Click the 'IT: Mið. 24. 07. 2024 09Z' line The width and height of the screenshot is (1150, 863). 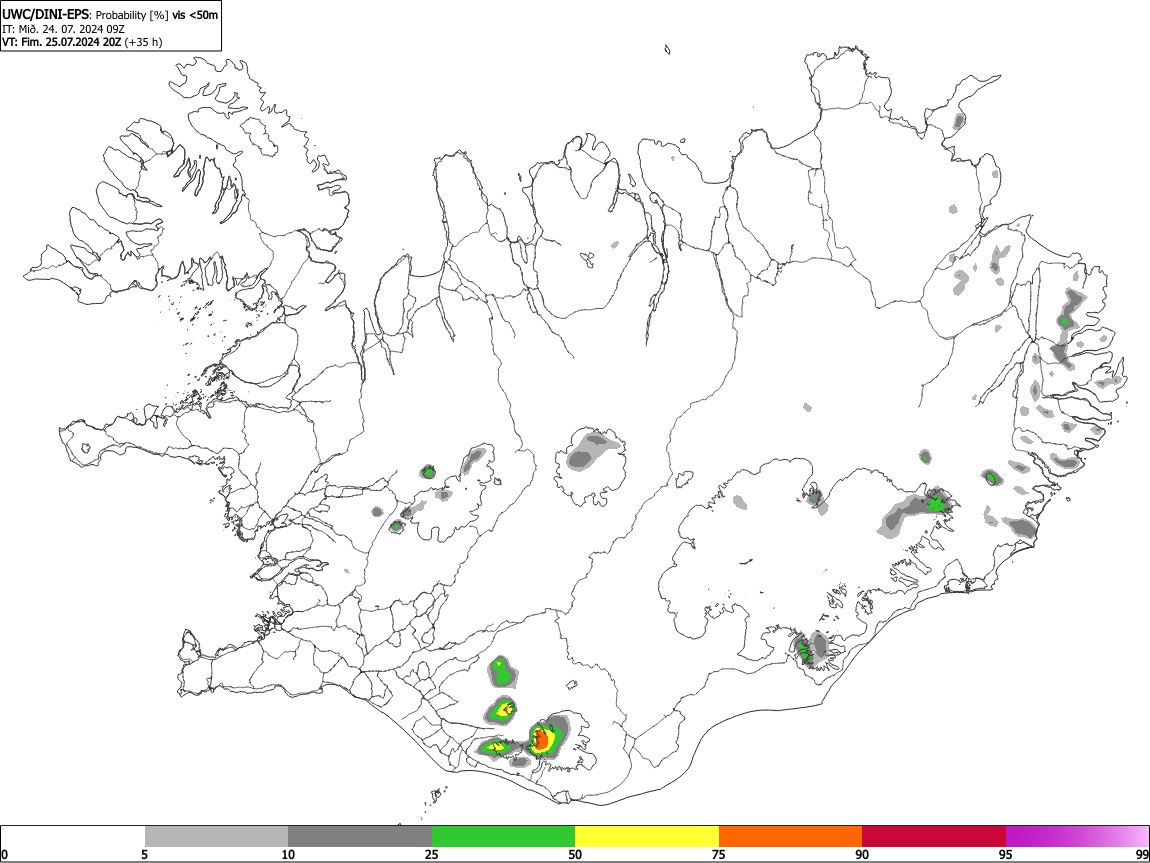pyautogui.click(x=63, y=29)
